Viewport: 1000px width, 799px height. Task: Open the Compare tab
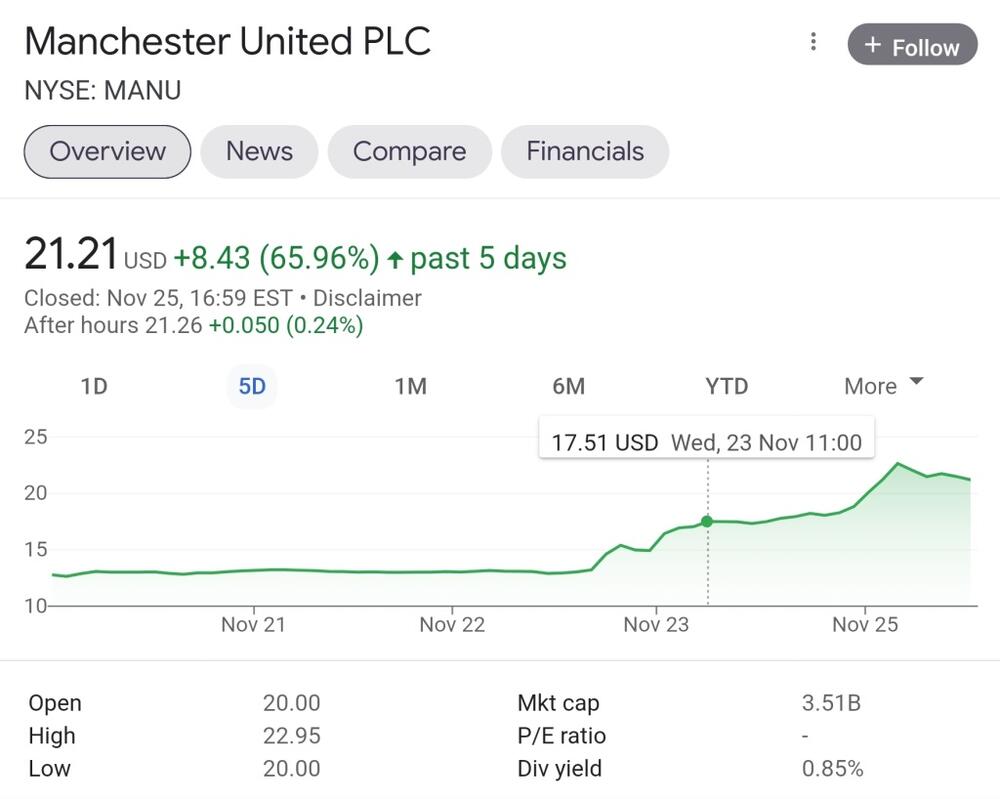tap(409, 152)
